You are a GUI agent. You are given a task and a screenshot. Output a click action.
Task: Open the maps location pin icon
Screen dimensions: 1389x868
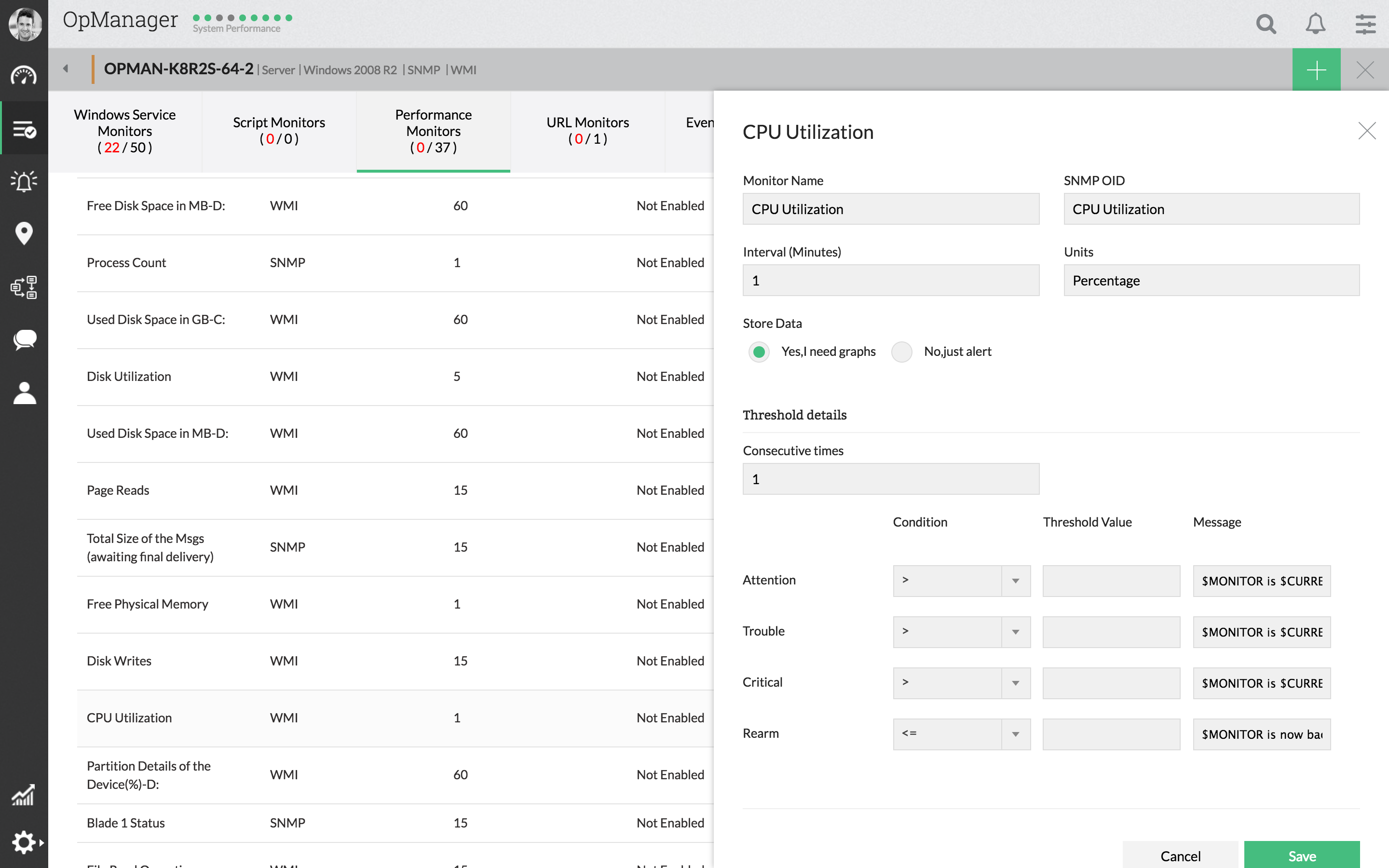(x=24, y=234)
